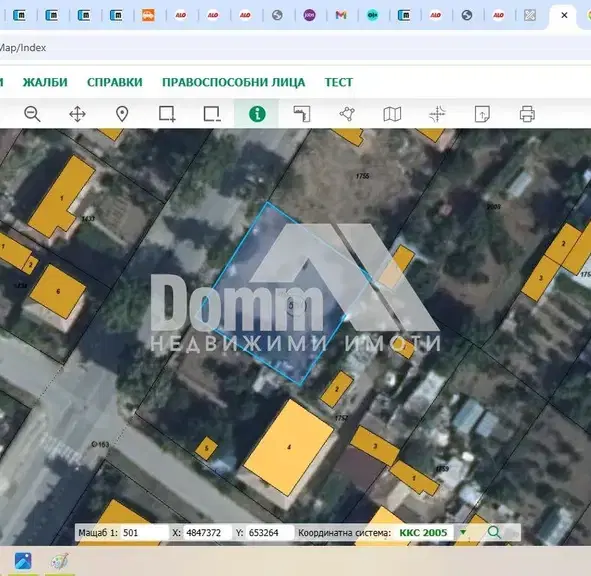Activate the pan/move arrows tool
The width and height of the screenshot is (591, 576).
pos(77,114)
